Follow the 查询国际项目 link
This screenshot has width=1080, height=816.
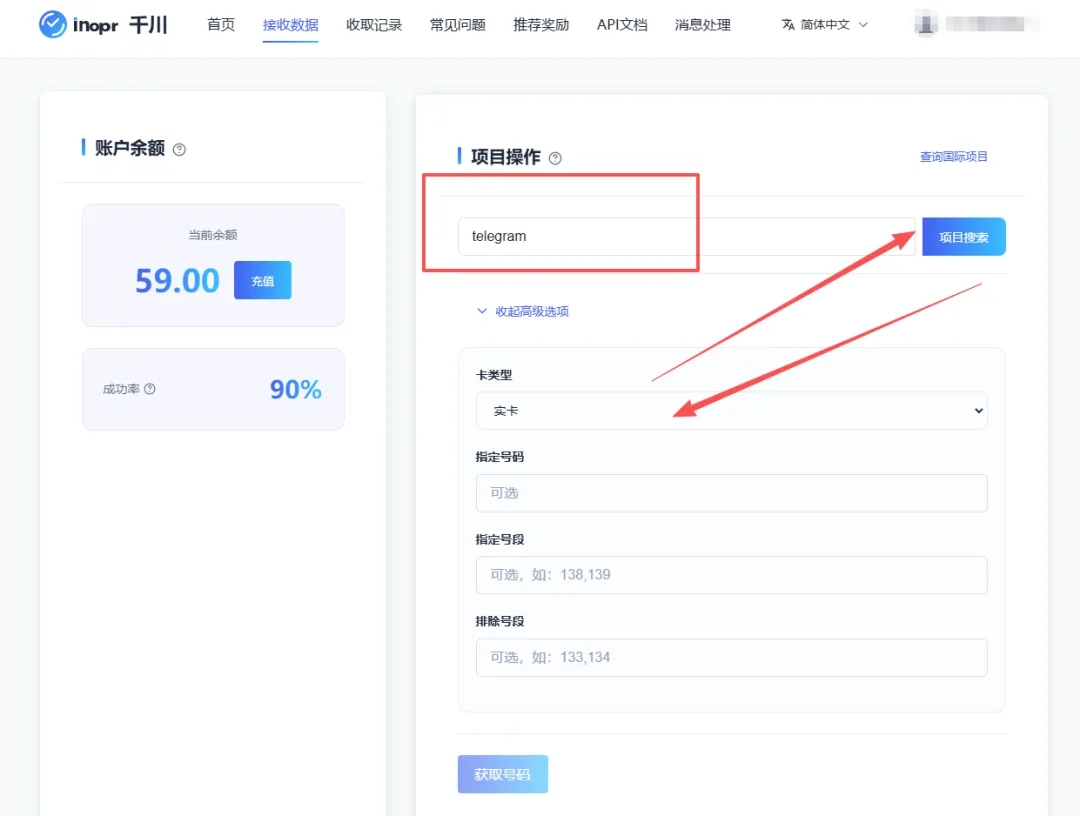(953, 157)
